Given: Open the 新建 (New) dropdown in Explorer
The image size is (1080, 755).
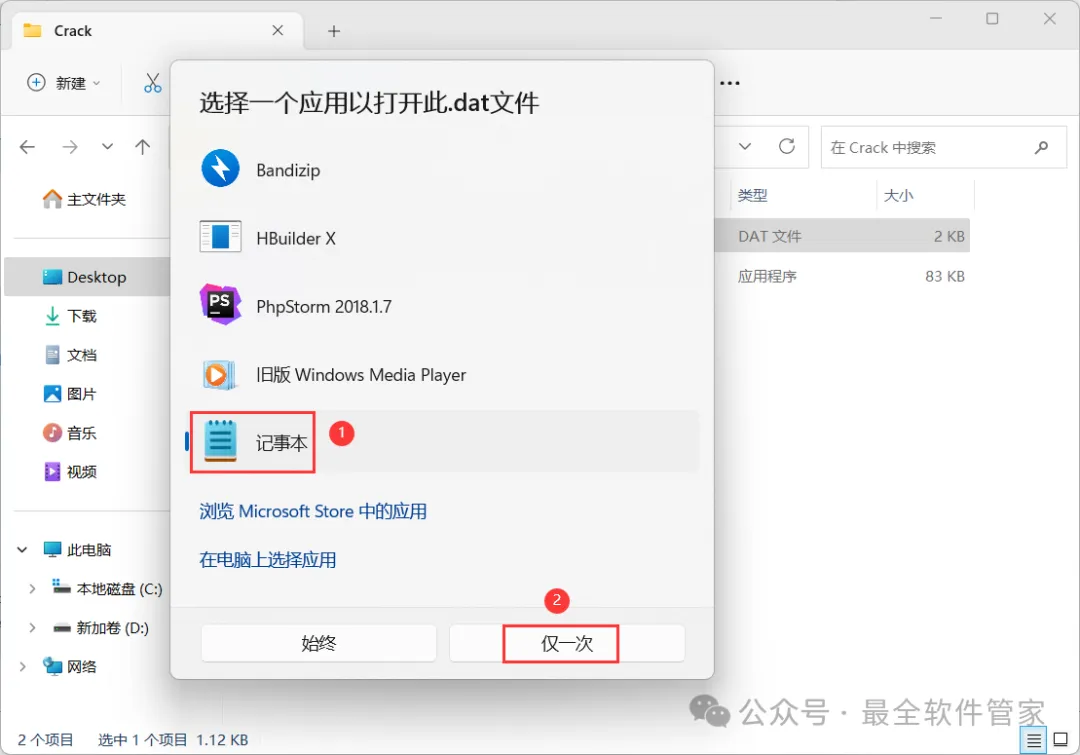Looking at the screenshot, I should (64, 83).
